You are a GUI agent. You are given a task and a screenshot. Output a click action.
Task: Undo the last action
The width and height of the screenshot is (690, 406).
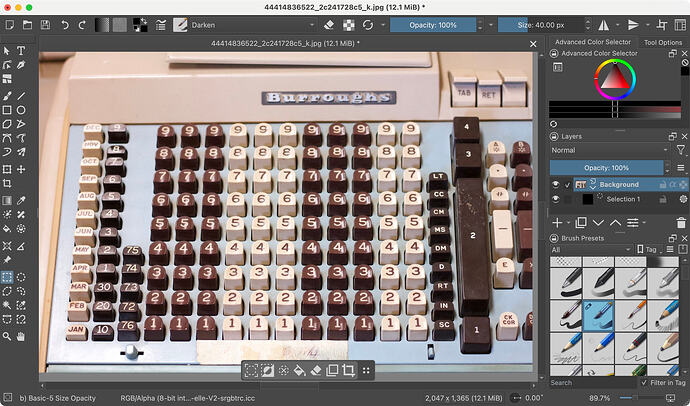65,25
